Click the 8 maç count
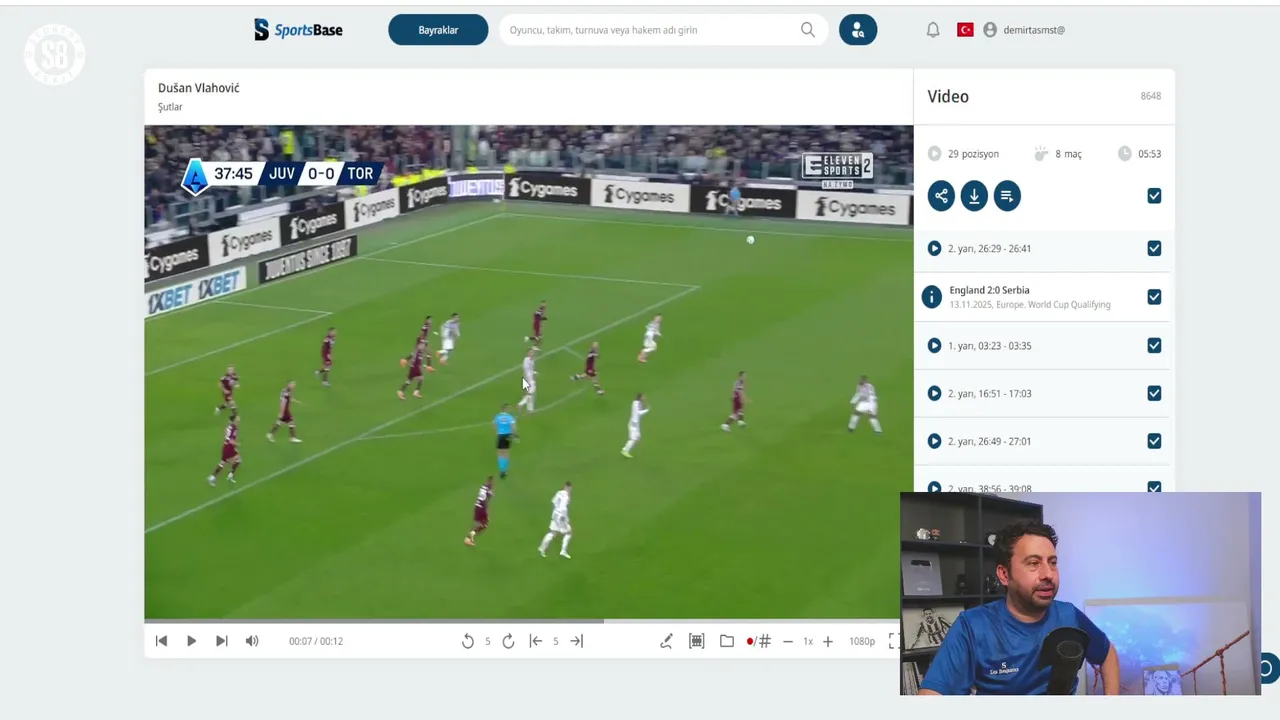Viewport: 1280px width, 720px height. [1068, 154]
